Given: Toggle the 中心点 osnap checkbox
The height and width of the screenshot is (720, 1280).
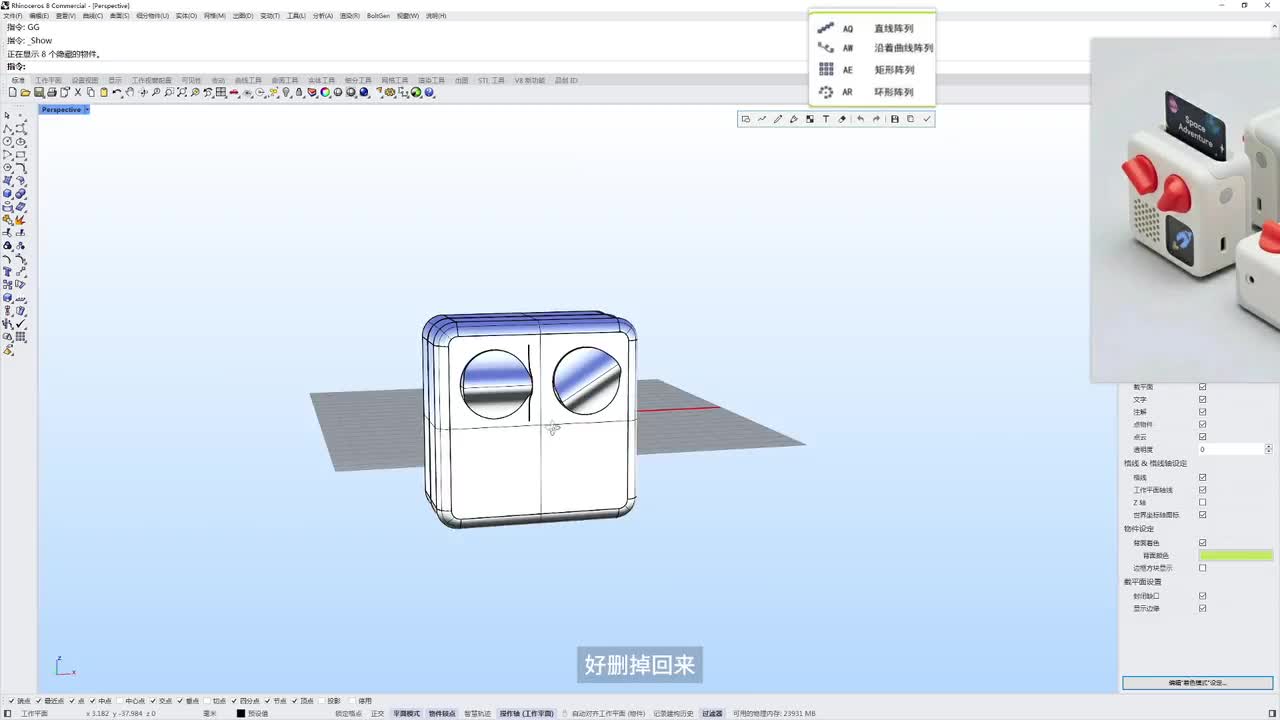Looking at the screenshot, I should pyautogui.click(x=120, y=701).
